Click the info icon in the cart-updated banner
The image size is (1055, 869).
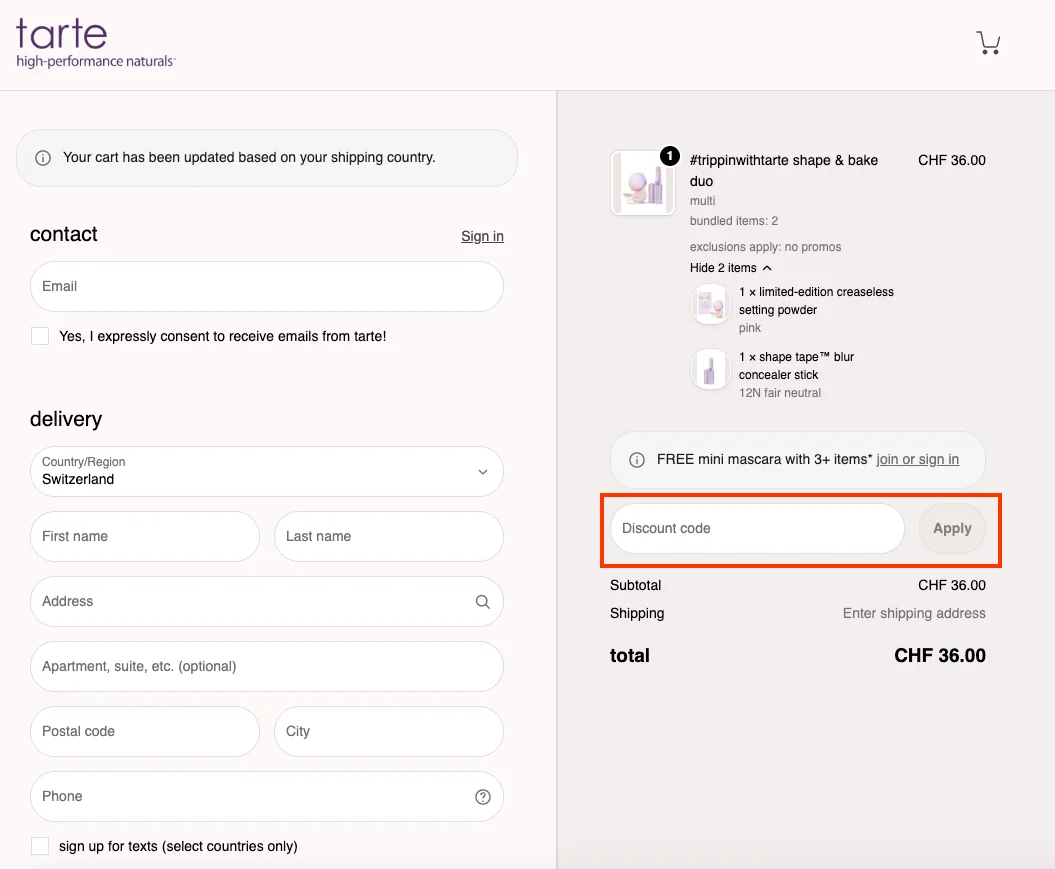click(42, 157)
